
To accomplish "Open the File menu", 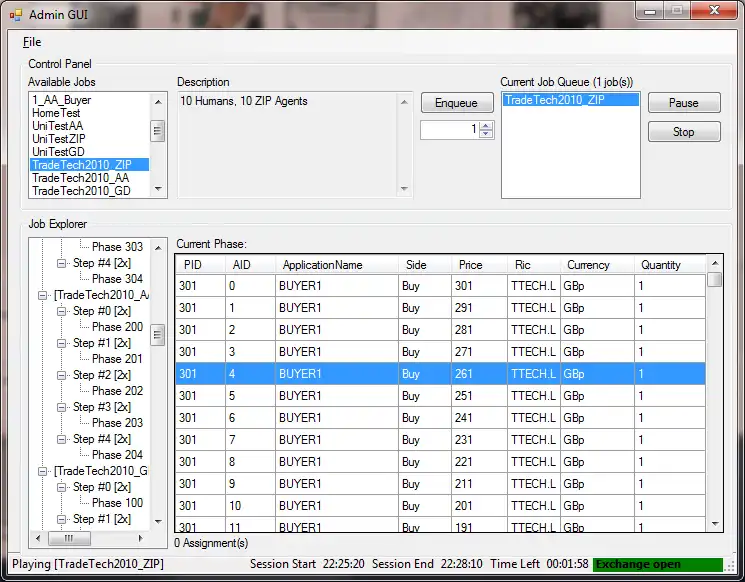I will point(32,42).
